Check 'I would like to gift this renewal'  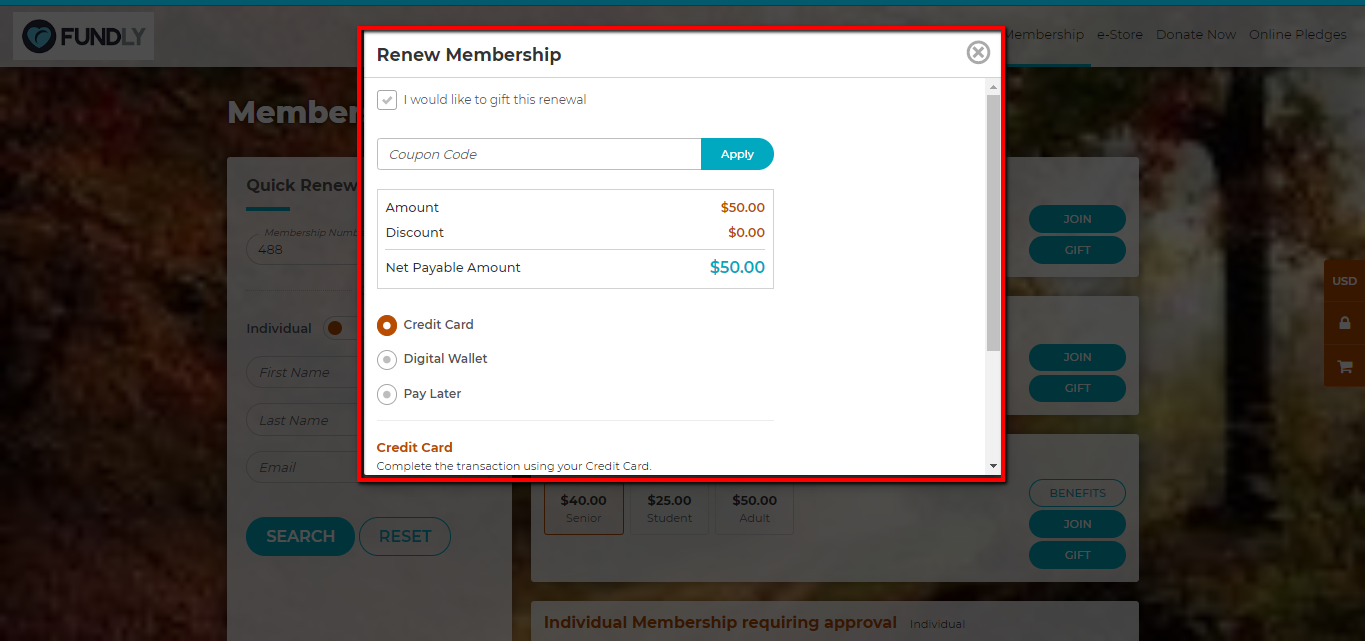click(x=387, y=100)
